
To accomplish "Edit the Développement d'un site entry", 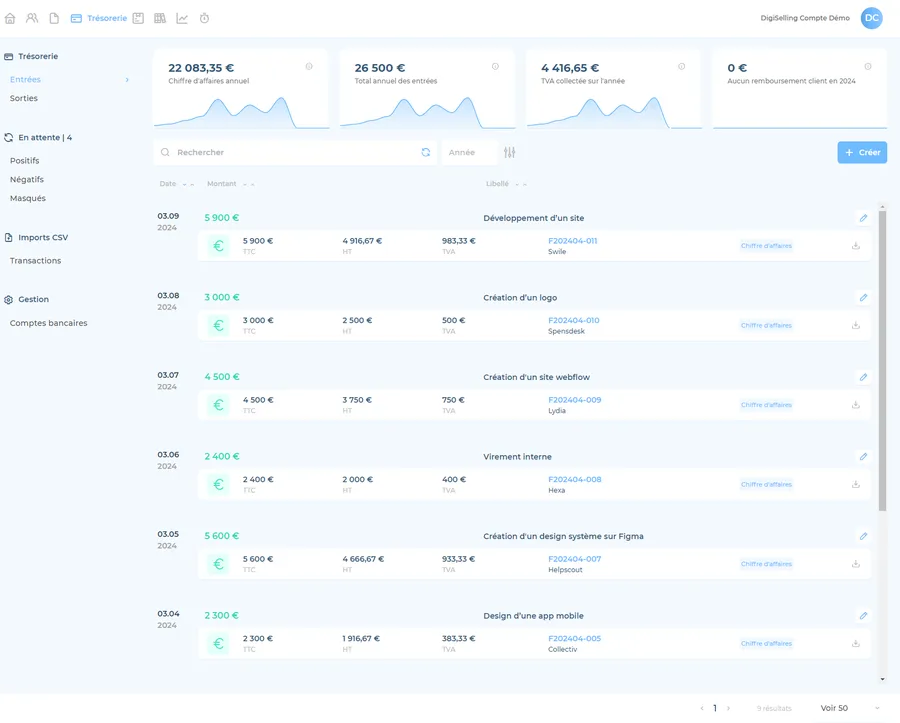I will click(x=863, y=218).
